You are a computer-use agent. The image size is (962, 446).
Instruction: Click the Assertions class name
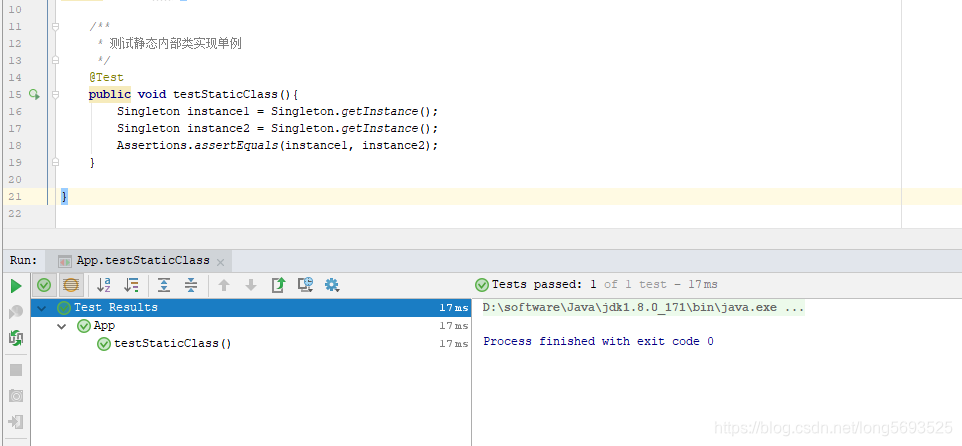[x=152, y=145]
